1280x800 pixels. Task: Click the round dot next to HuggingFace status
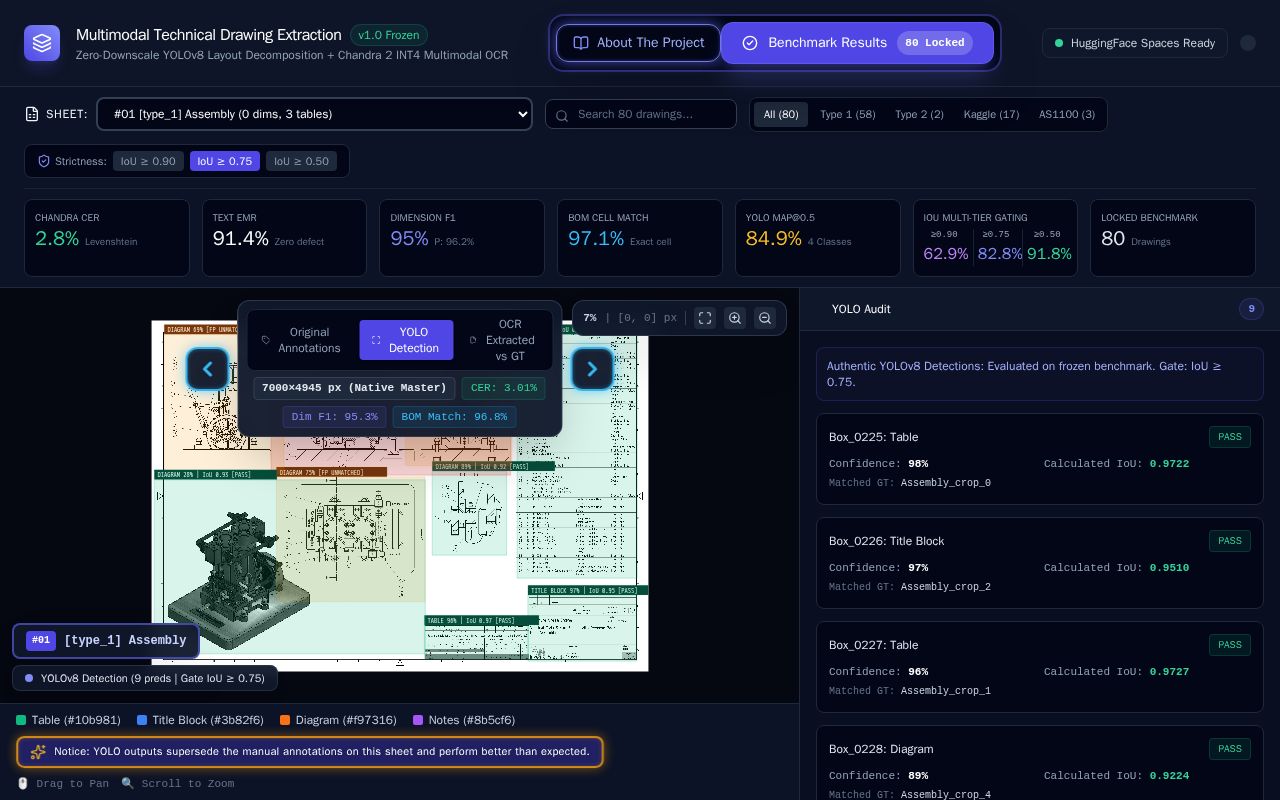pyautogui.click(x=1248, y=43)
